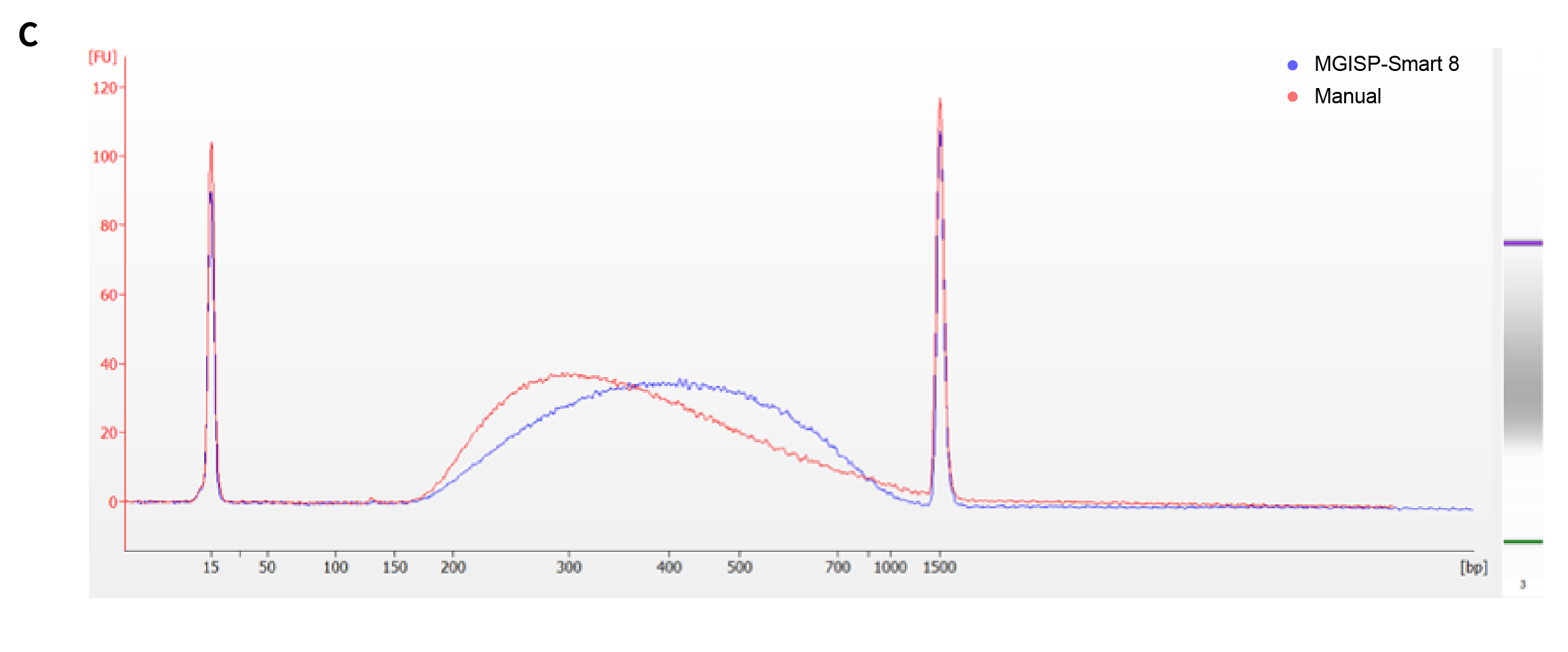
Task: Click the small red bump near 130 bp
Action: pos(372,499)
